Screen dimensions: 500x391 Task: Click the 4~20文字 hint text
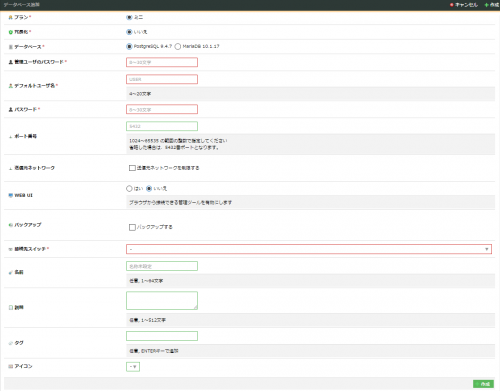click(x=140, y=94)
